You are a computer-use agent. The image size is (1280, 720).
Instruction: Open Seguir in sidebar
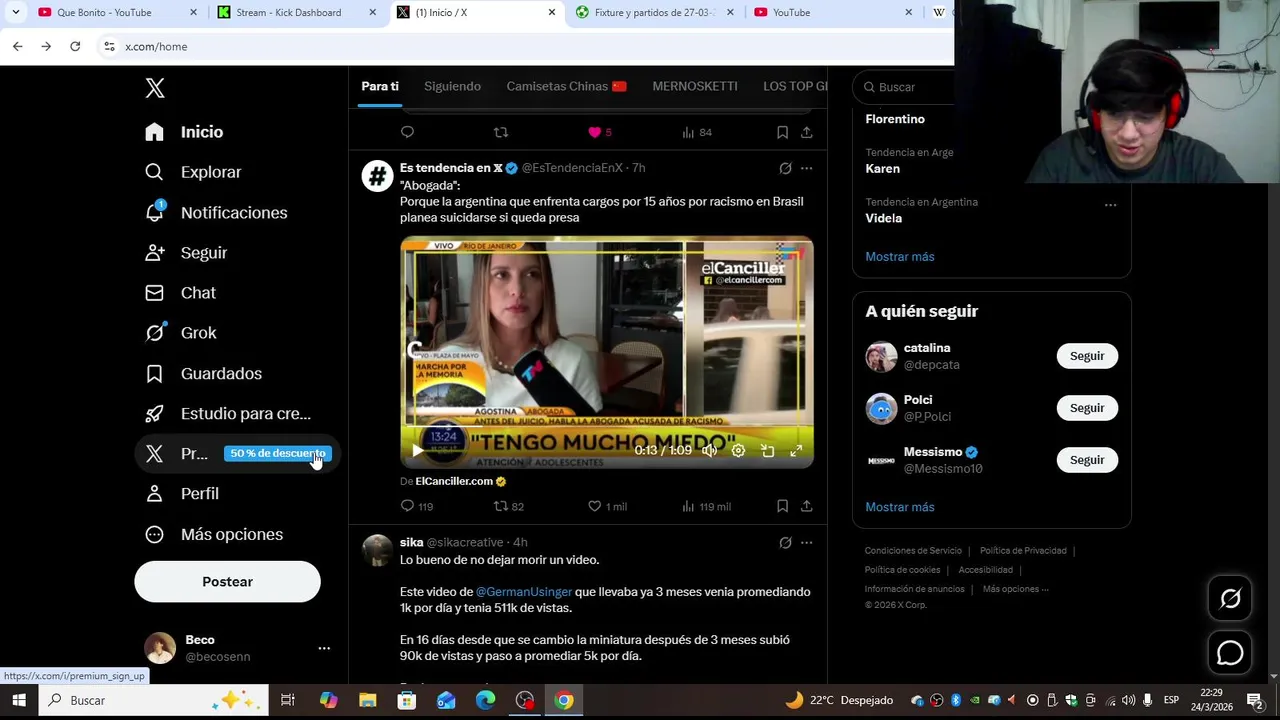(186, 253)
